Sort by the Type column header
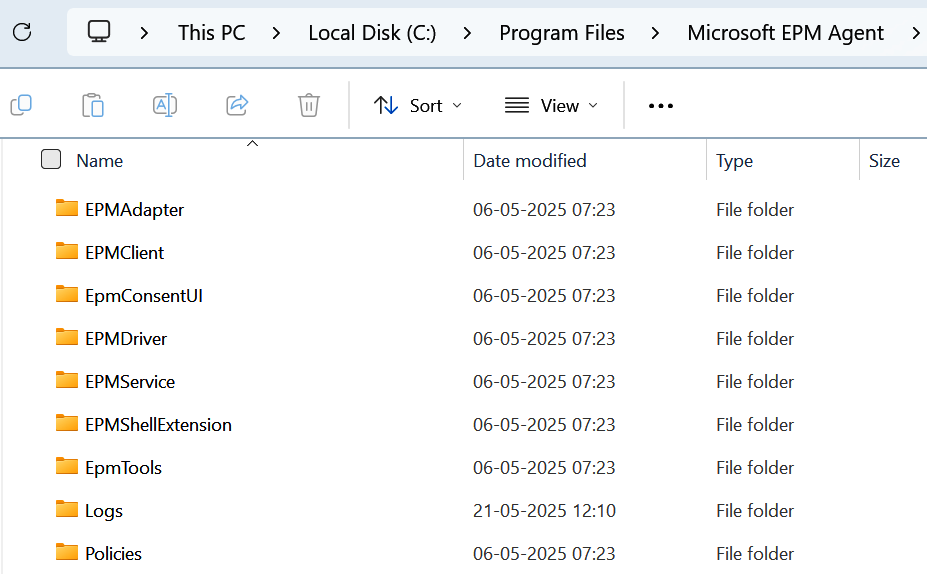The image size is (927, 574). pos(734,161)
